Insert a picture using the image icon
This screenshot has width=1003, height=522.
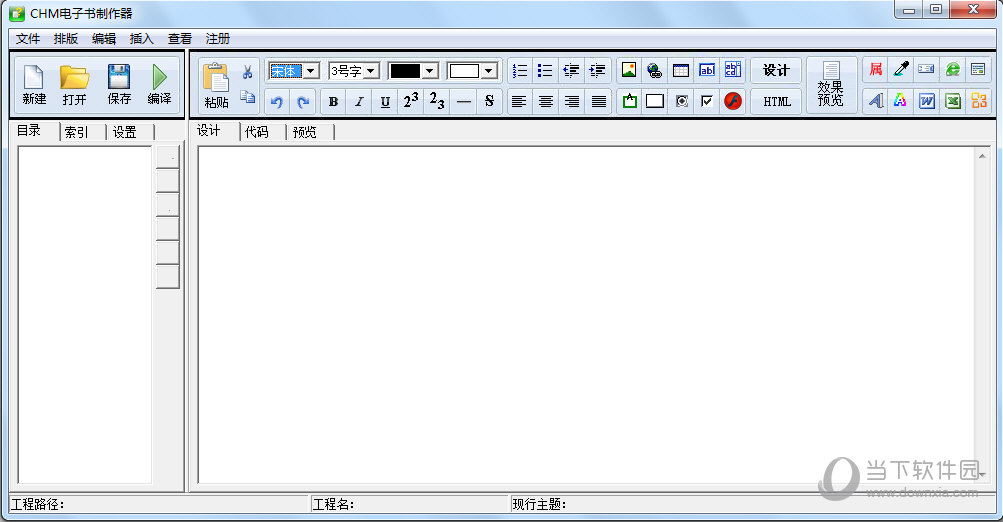(629, 70)
